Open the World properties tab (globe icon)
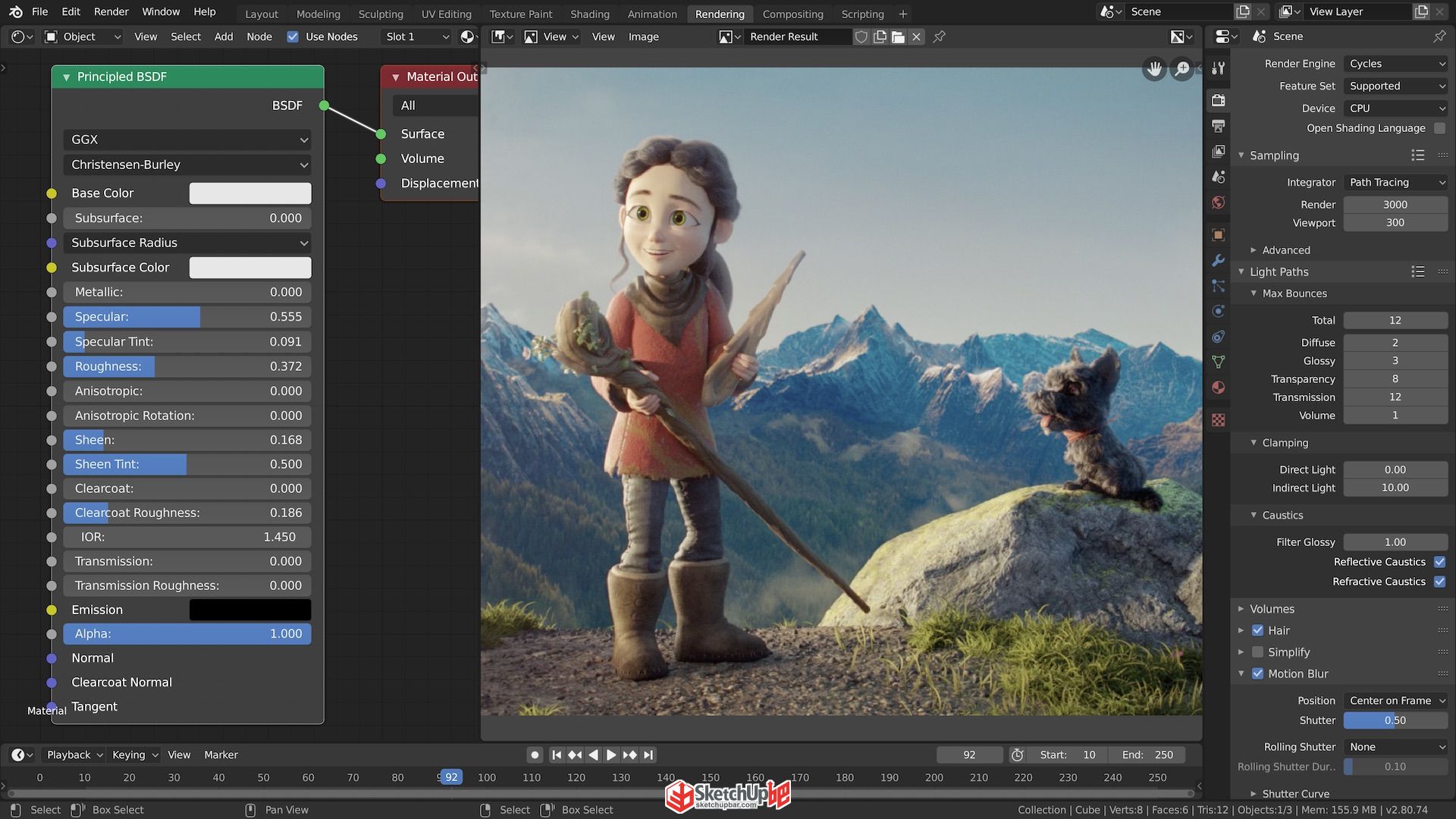This screenshot has width=1456, height=819. pyautogui.click(x=1218, y=202)
